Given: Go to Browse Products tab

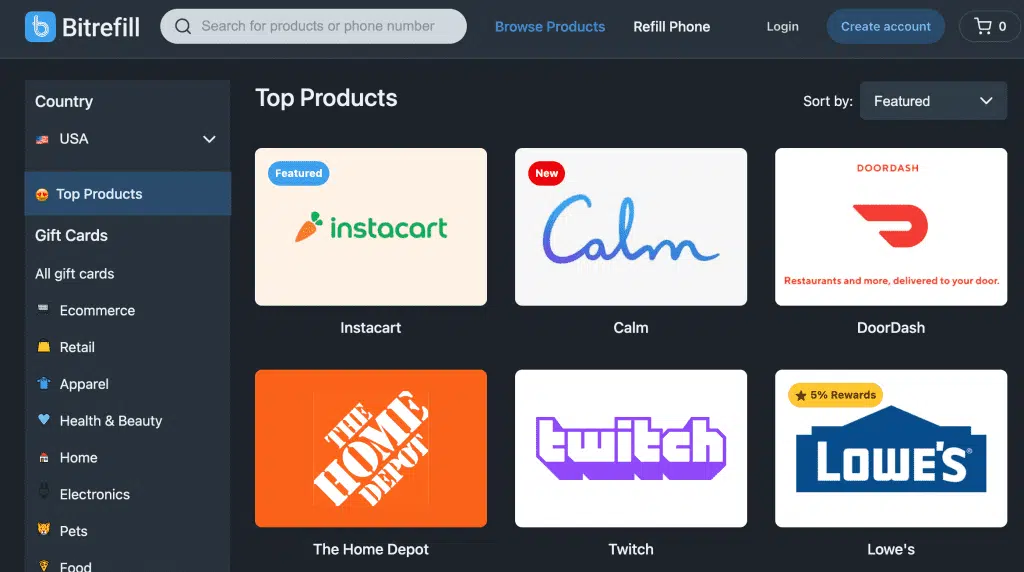Looking at the screenshot, I should coord(550,27).
